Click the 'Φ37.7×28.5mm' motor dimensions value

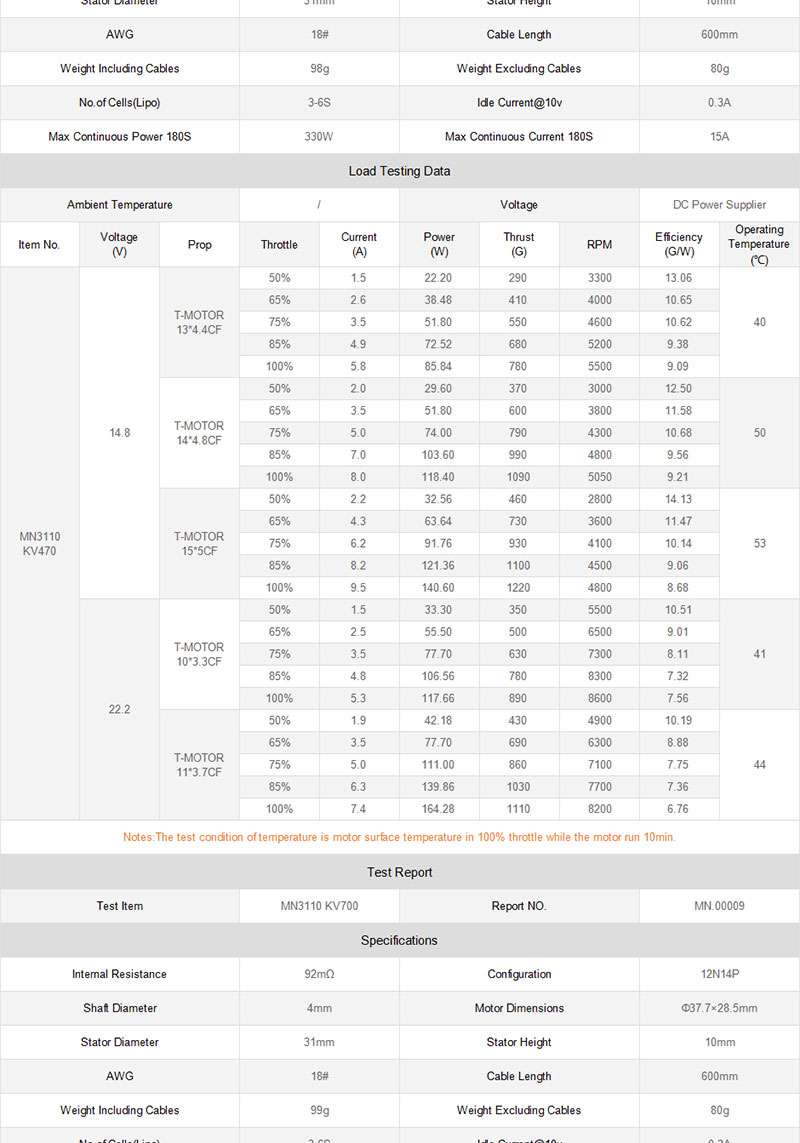coord(719,1009)
